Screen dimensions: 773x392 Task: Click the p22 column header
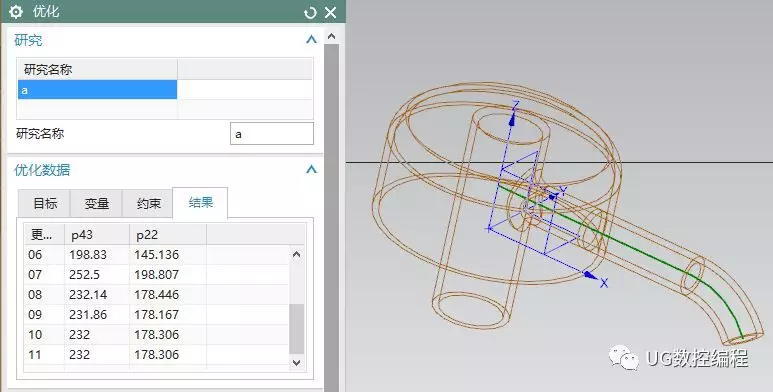coord(168,235)
